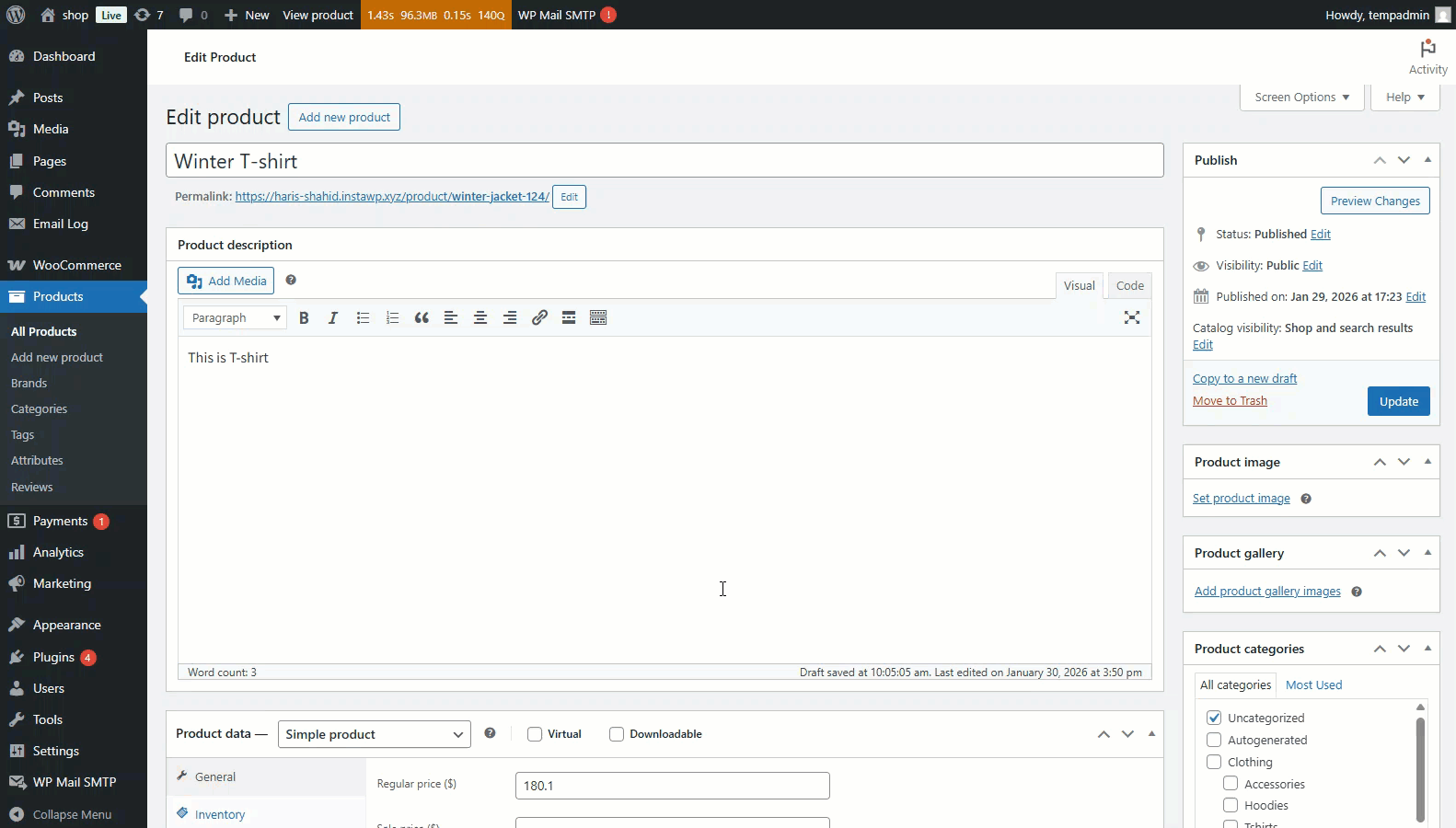Edit the permalink slug
The height and width of the screenshot is (828, 1456).
(x=569, y=197)
